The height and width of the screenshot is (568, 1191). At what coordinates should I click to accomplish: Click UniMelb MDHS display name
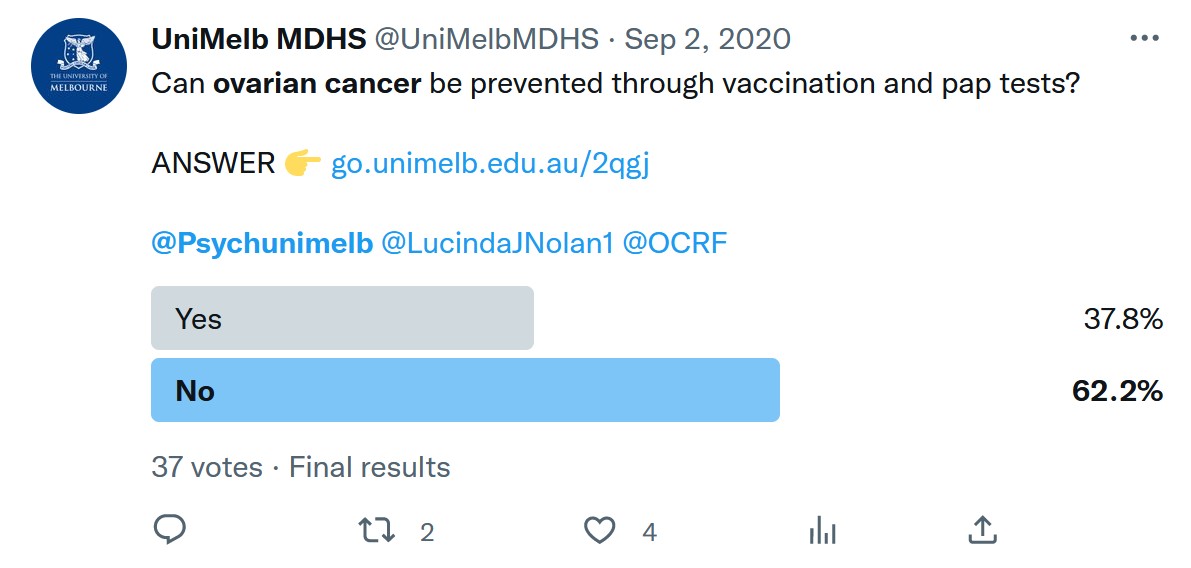(259, 39)
